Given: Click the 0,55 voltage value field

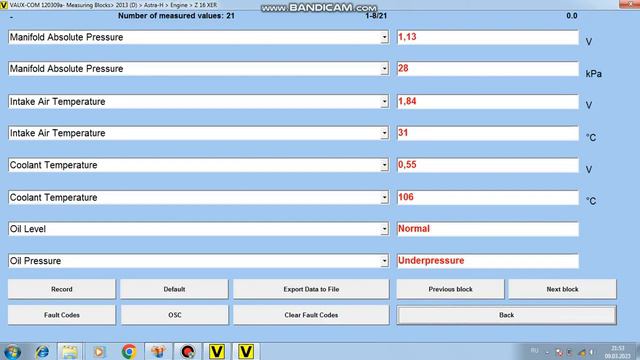Looking at the screenshot, I should point(487,165).
